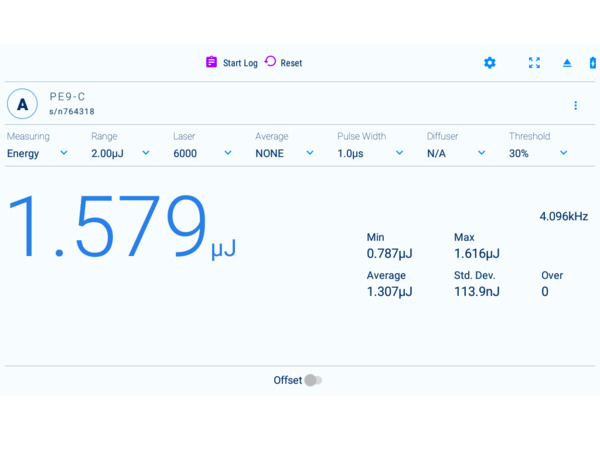Expand the Average NONE dropdown
This screenshot has width=600, height=450.
coord(284,153)
